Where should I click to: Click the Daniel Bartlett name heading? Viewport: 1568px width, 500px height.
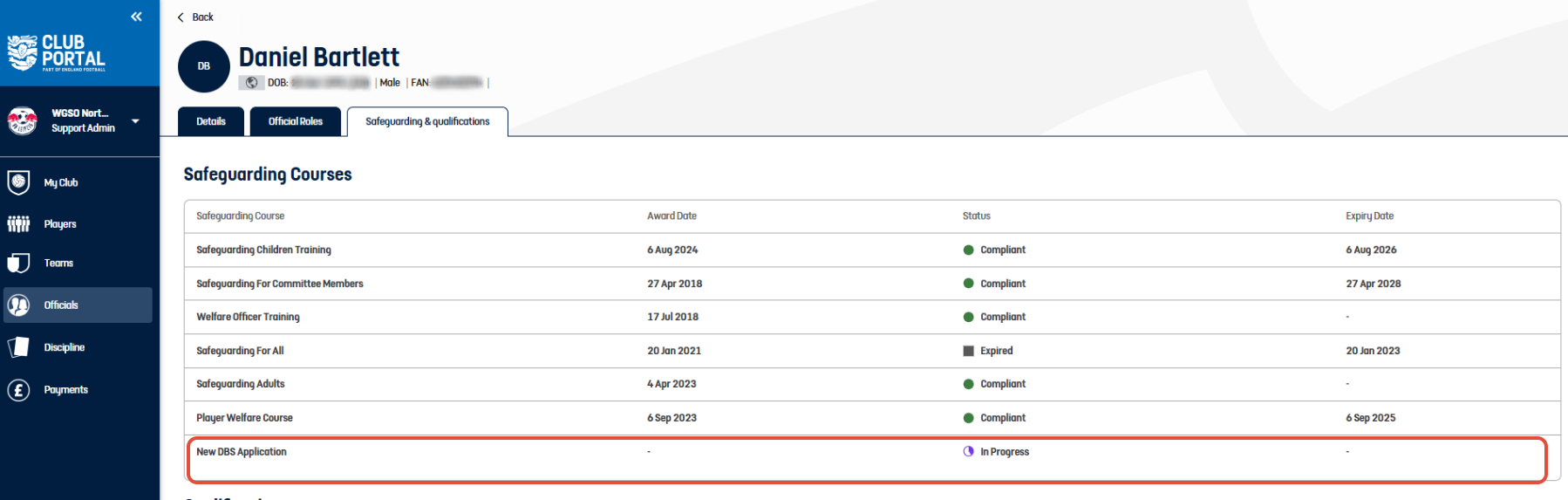[x=319, y=58]
